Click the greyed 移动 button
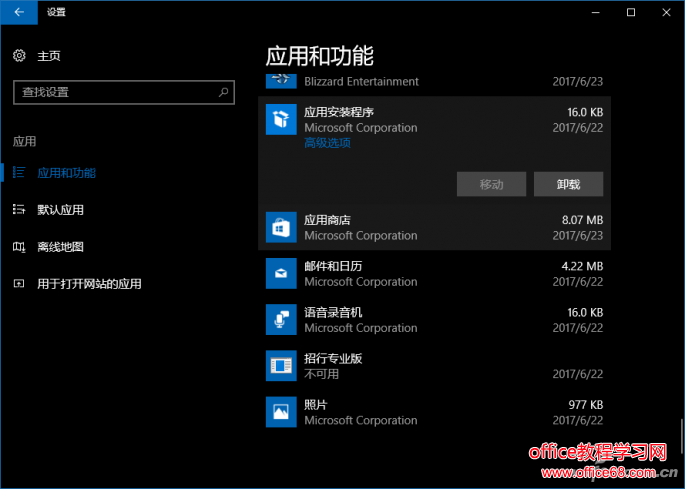This screenshot has height=489, width=685. coord(491,184)
